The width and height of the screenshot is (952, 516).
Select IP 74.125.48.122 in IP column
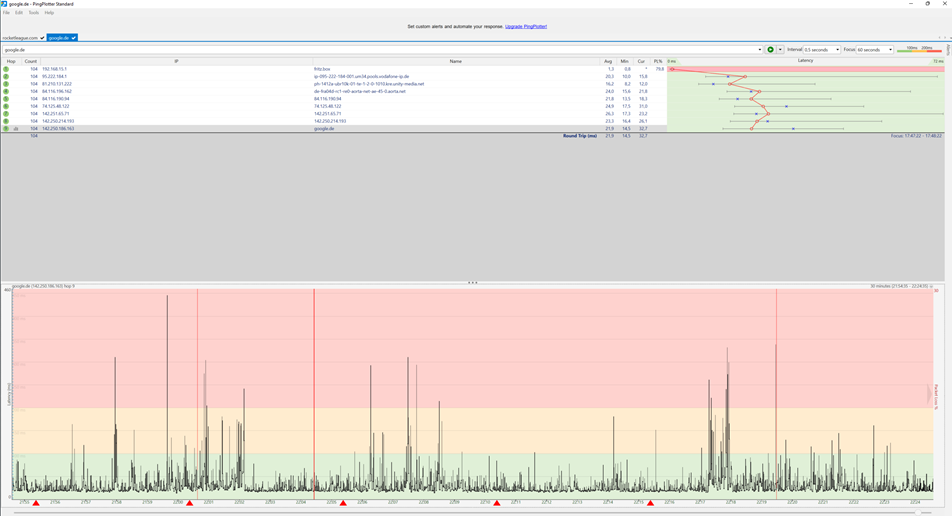point(55,106)
